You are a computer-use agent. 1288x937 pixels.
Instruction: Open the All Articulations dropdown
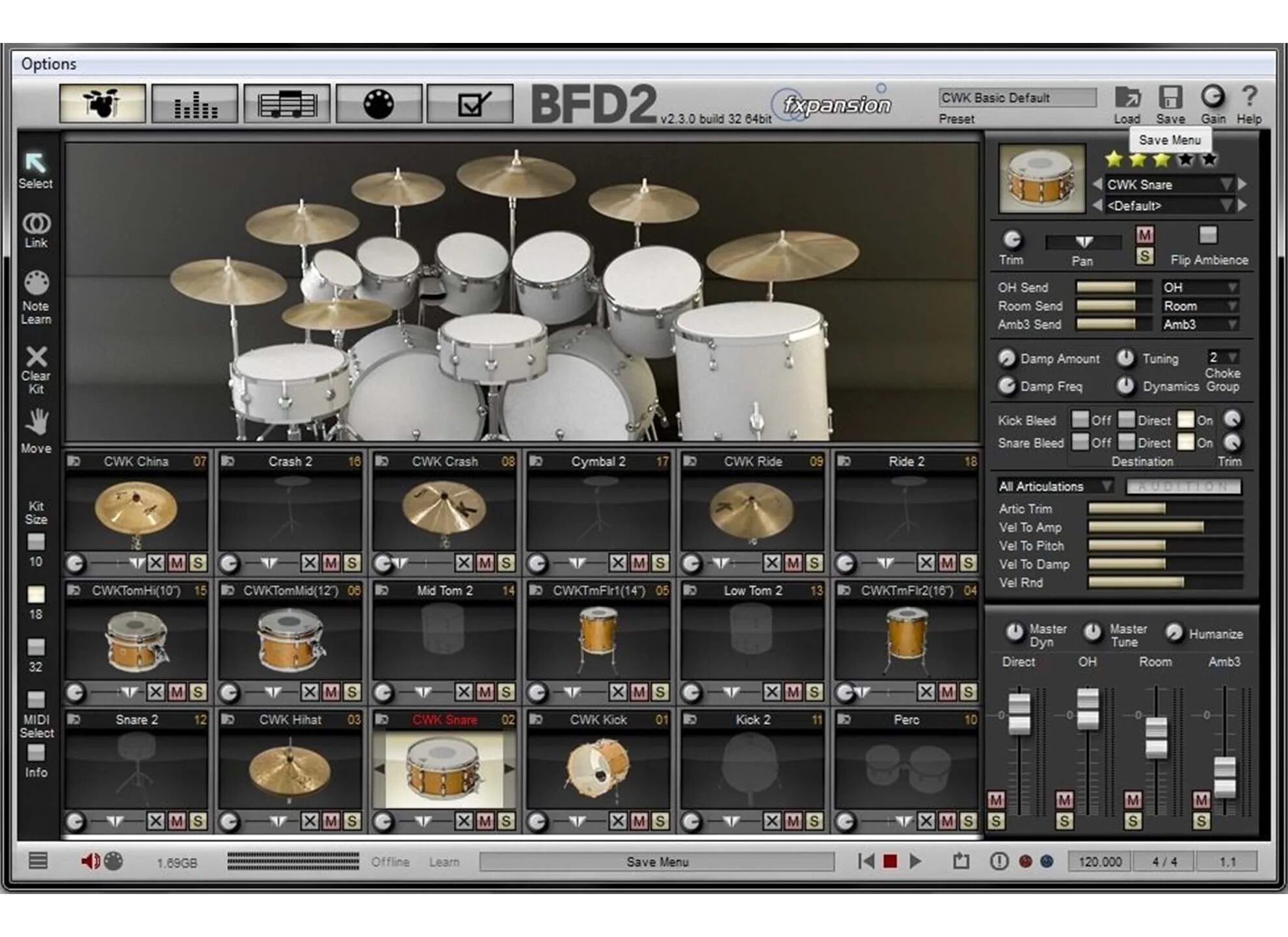pos(1055,486)
